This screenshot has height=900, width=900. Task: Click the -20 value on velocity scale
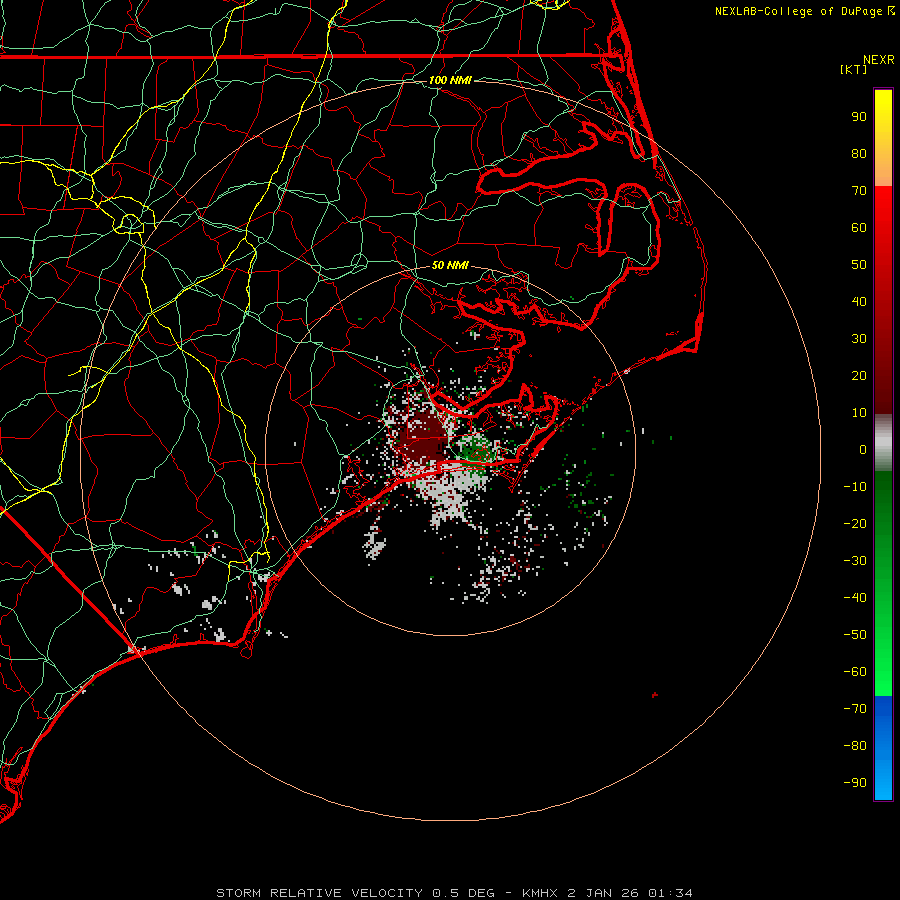(855, 523)
